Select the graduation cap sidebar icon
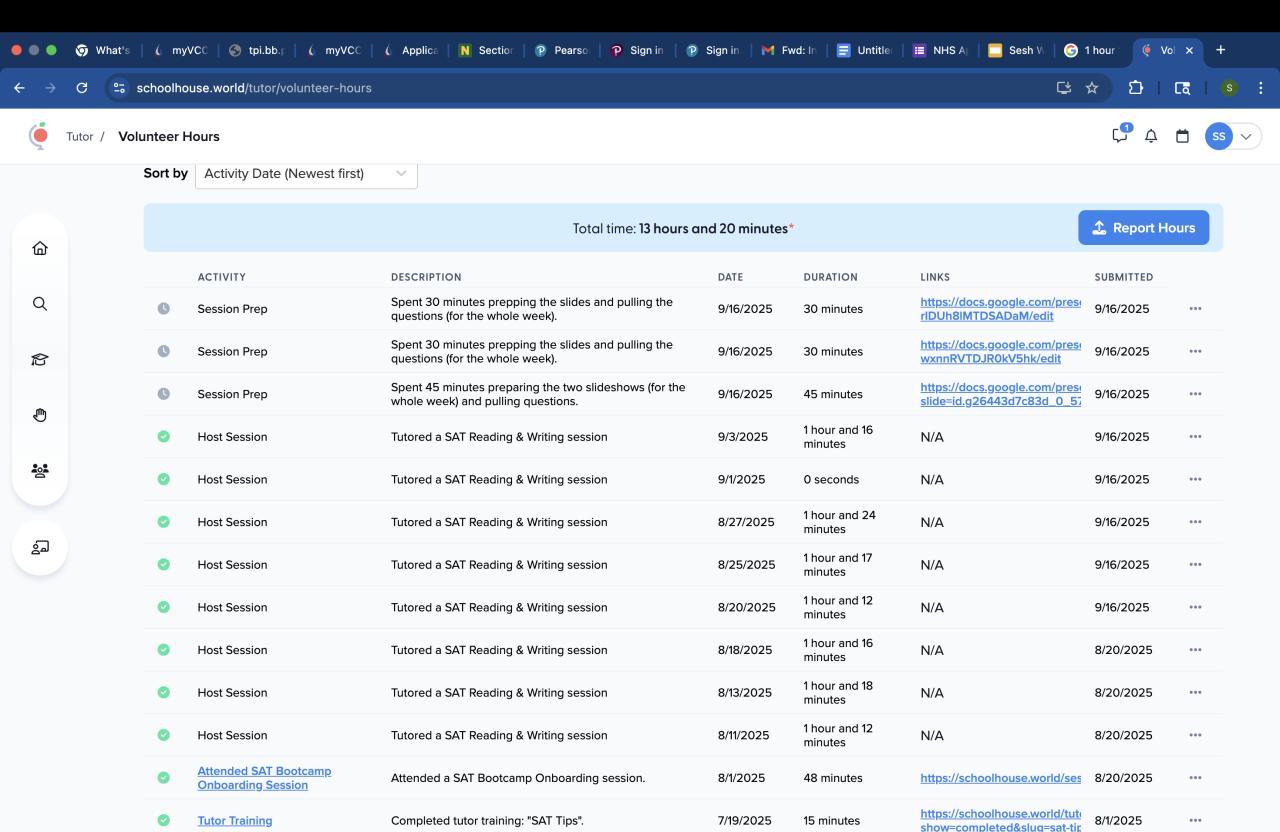 coord(40,360)
